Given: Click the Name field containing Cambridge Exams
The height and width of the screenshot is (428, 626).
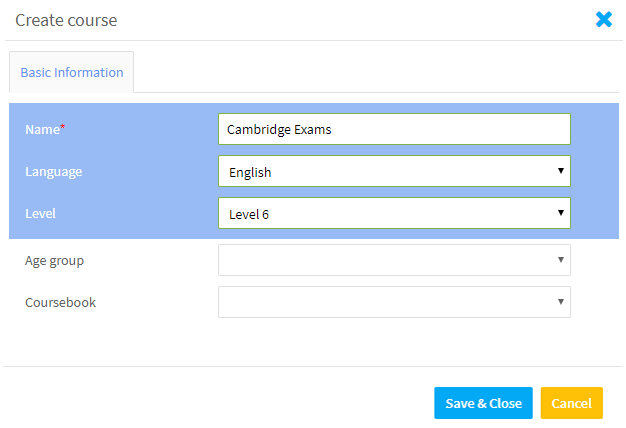Looking at the screenshot, I should tap(394, 129).
